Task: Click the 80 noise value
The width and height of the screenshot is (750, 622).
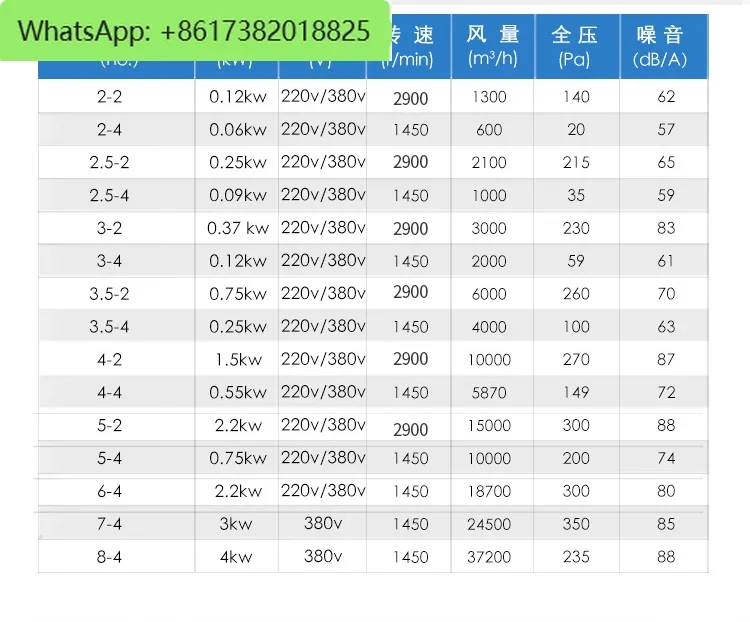Action: (666, 491)
